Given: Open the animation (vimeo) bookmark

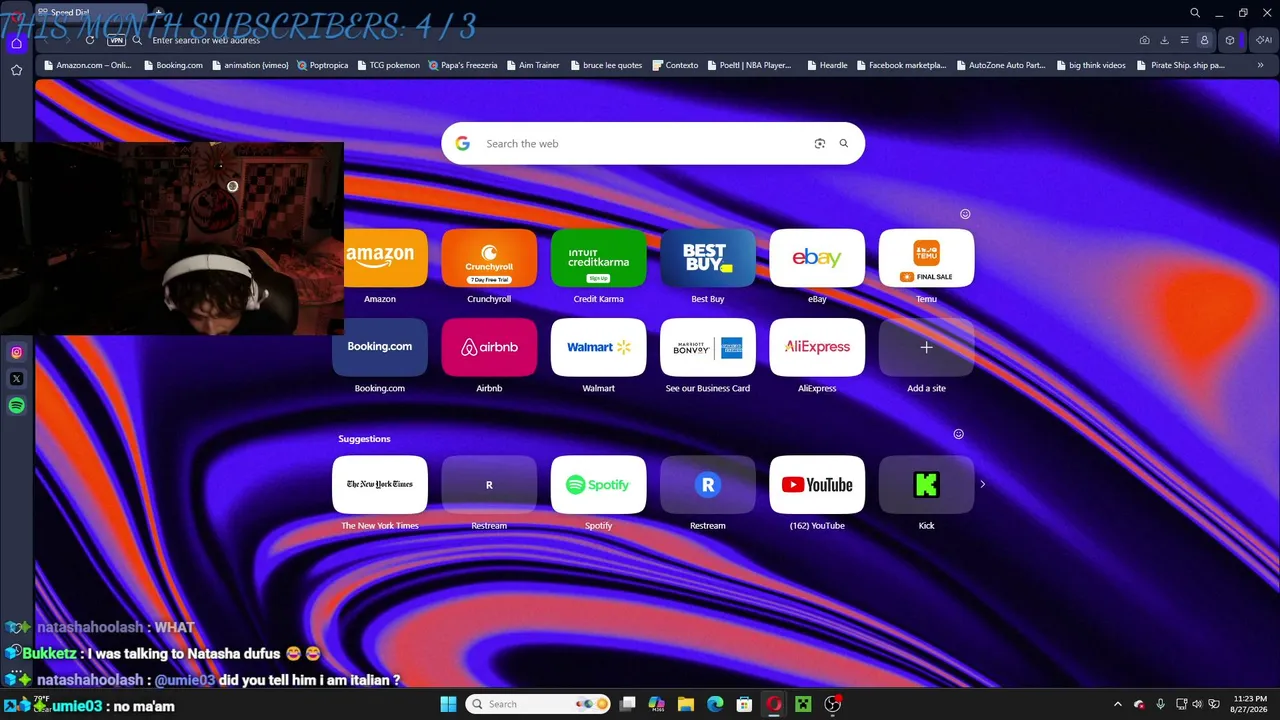Looking at the screenshot, I should pos(250,65).
